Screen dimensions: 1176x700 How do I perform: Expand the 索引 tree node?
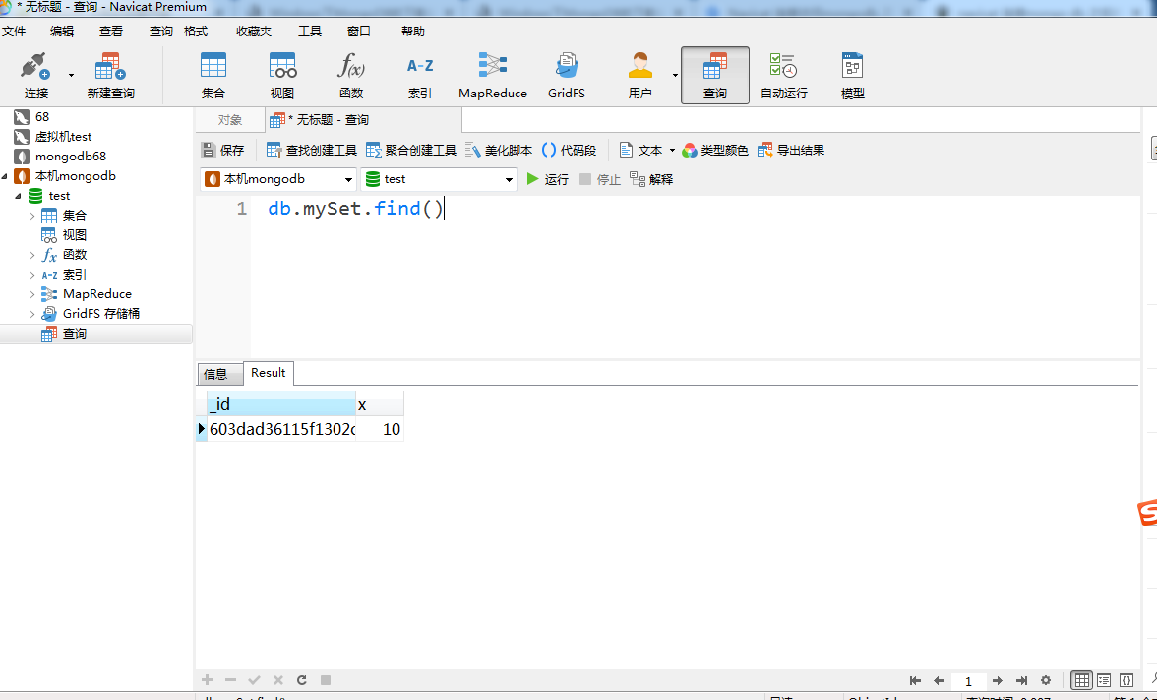coord(32,275)
